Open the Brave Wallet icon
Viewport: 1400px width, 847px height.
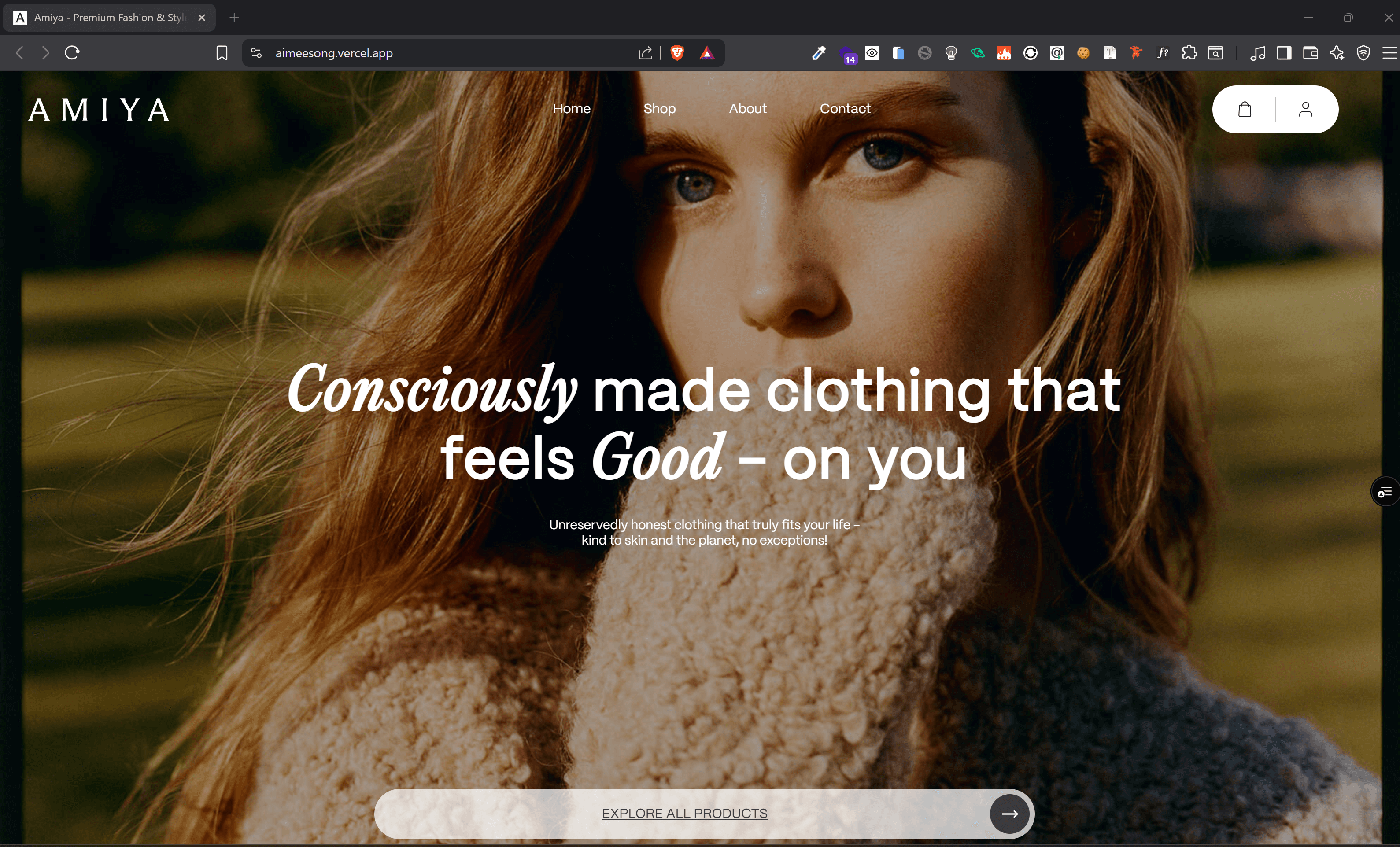1310,53
